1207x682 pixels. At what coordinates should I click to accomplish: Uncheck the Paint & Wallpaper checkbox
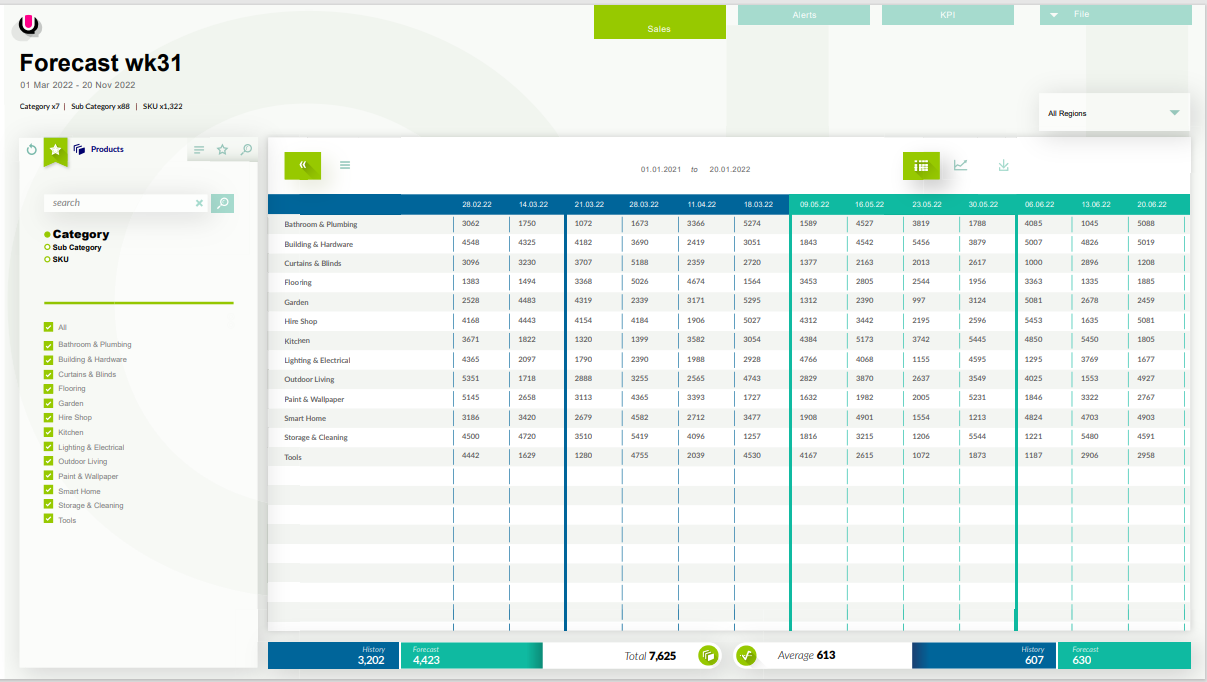tap(48, 476)
